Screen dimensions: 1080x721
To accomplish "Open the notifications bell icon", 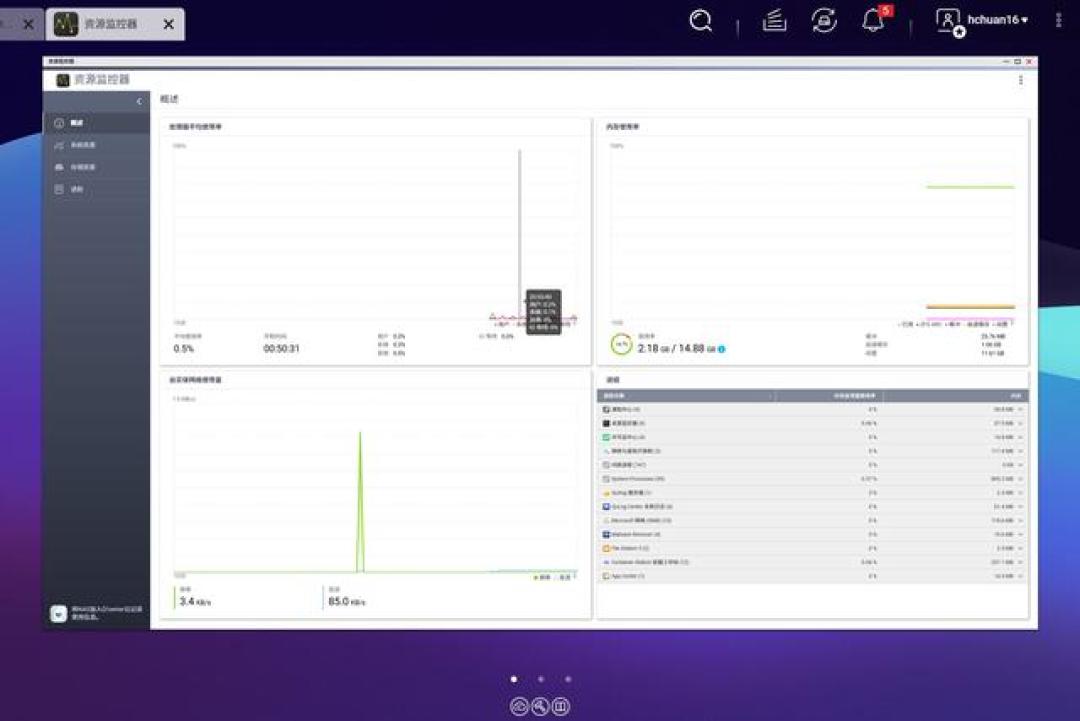I will pos(873,21).
